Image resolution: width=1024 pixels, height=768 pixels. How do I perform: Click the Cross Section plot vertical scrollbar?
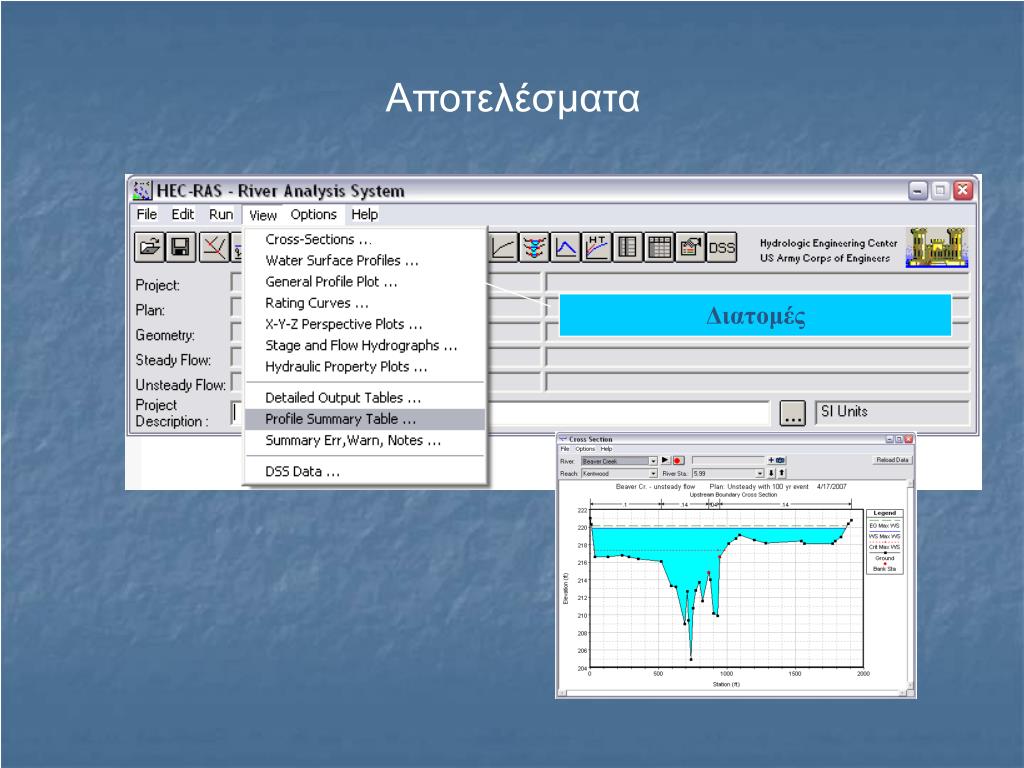911,584
